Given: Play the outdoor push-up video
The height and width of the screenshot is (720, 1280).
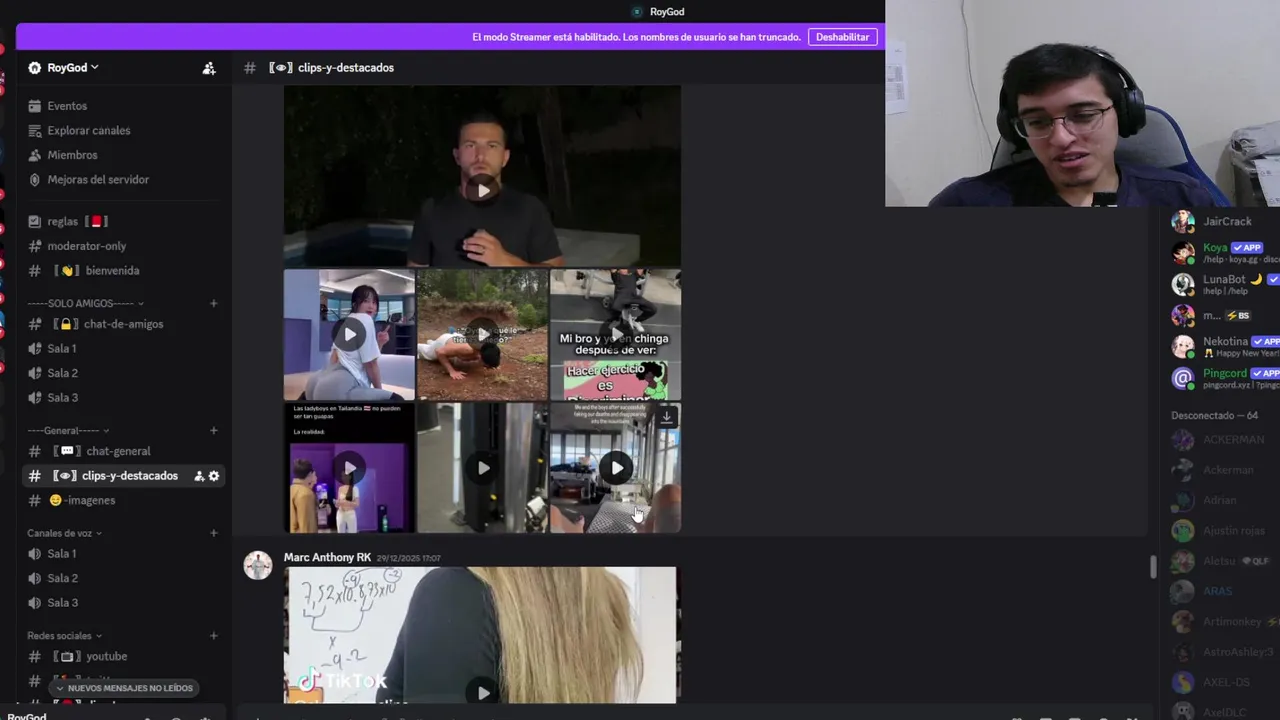Looking at the screenshot, I should pyautogui.click(x=483, y=335).
